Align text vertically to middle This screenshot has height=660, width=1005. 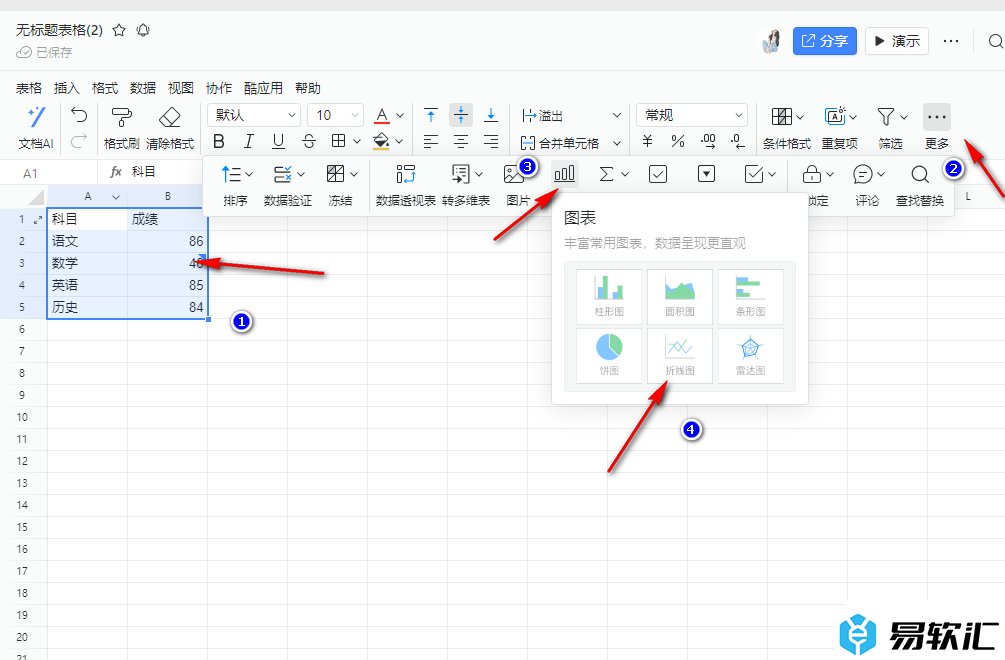click(461, 115)
